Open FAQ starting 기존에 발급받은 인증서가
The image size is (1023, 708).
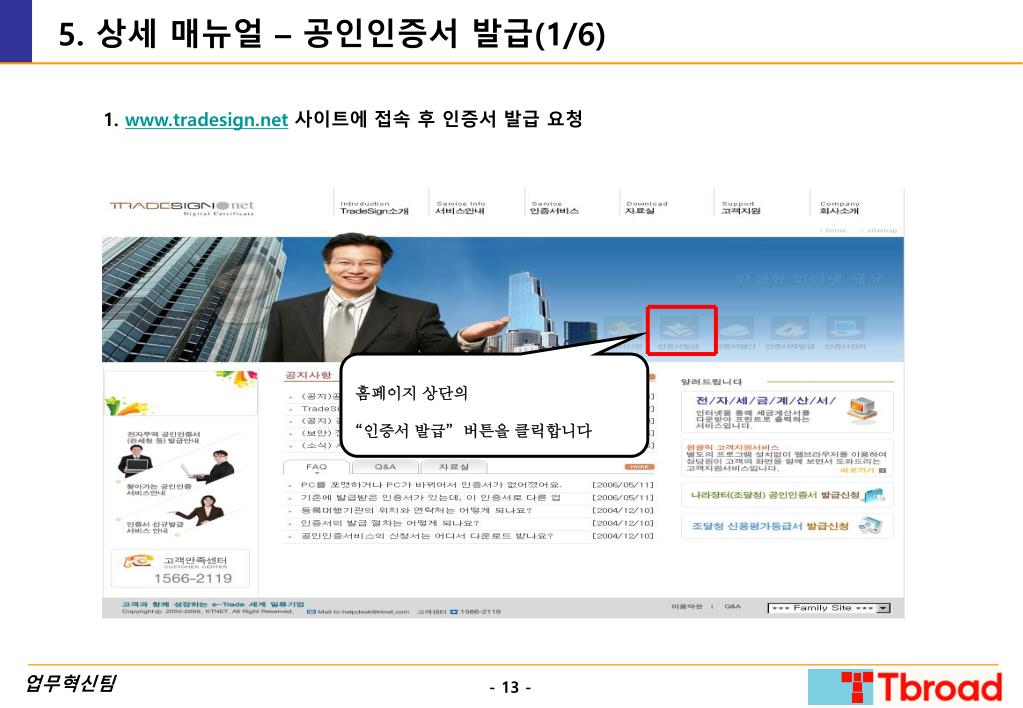[431, 497]
